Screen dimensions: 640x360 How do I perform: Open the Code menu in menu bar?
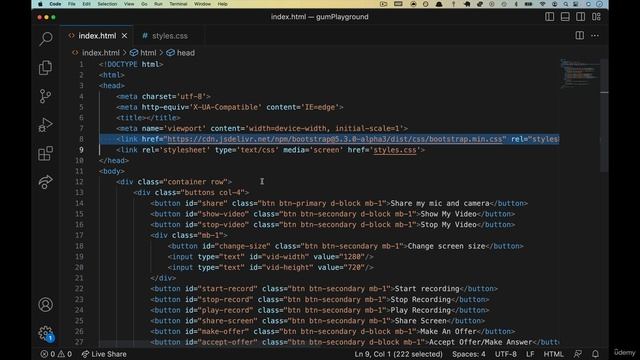[x=55, y=4]
